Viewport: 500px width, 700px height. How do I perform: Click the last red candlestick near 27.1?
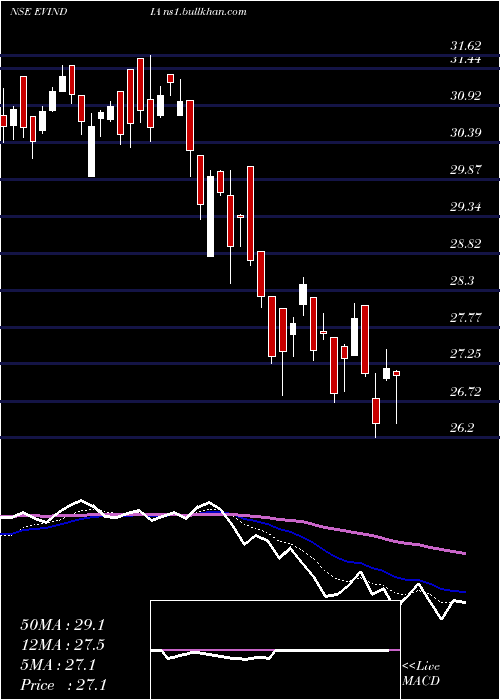pos(396,374)
